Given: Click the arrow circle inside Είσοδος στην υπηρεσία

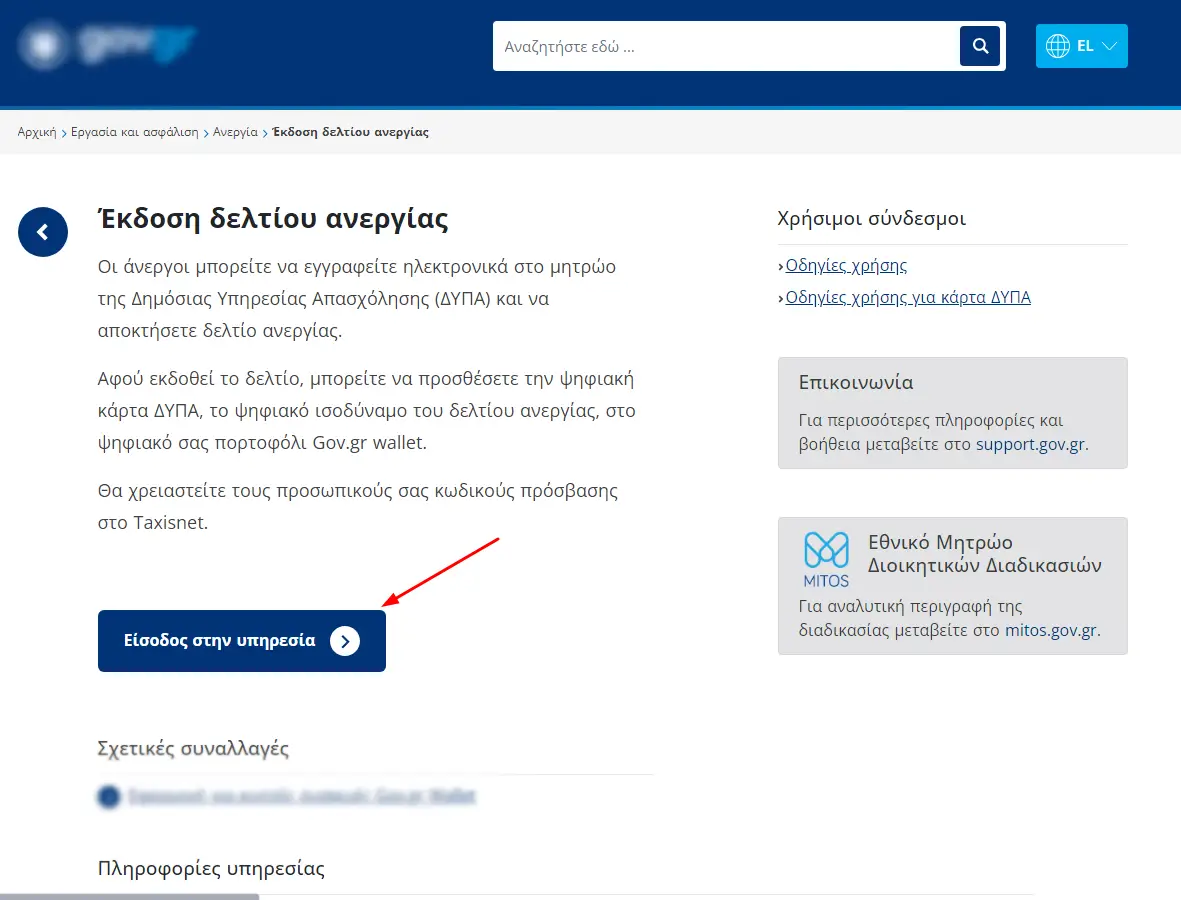Looking at the screenshot, I should pyautogui.click(x=344, y=641).
